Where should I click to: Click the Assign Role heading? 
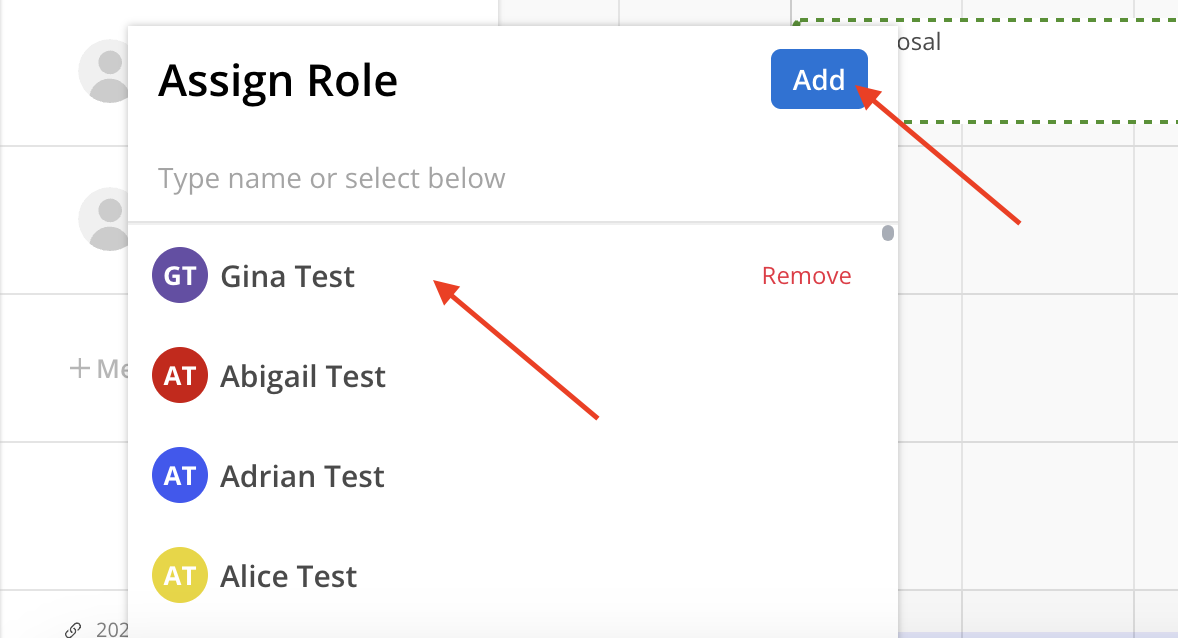coord(277,80)
